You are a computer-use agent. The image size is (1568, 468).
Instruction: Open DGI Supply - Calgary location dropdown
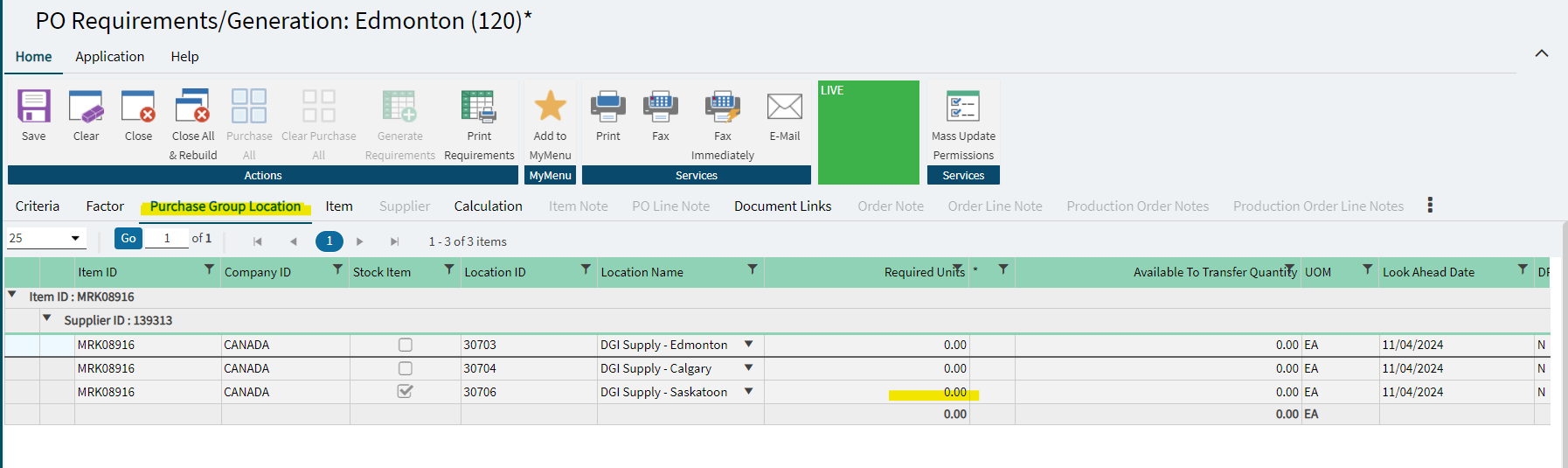point(748,368)
